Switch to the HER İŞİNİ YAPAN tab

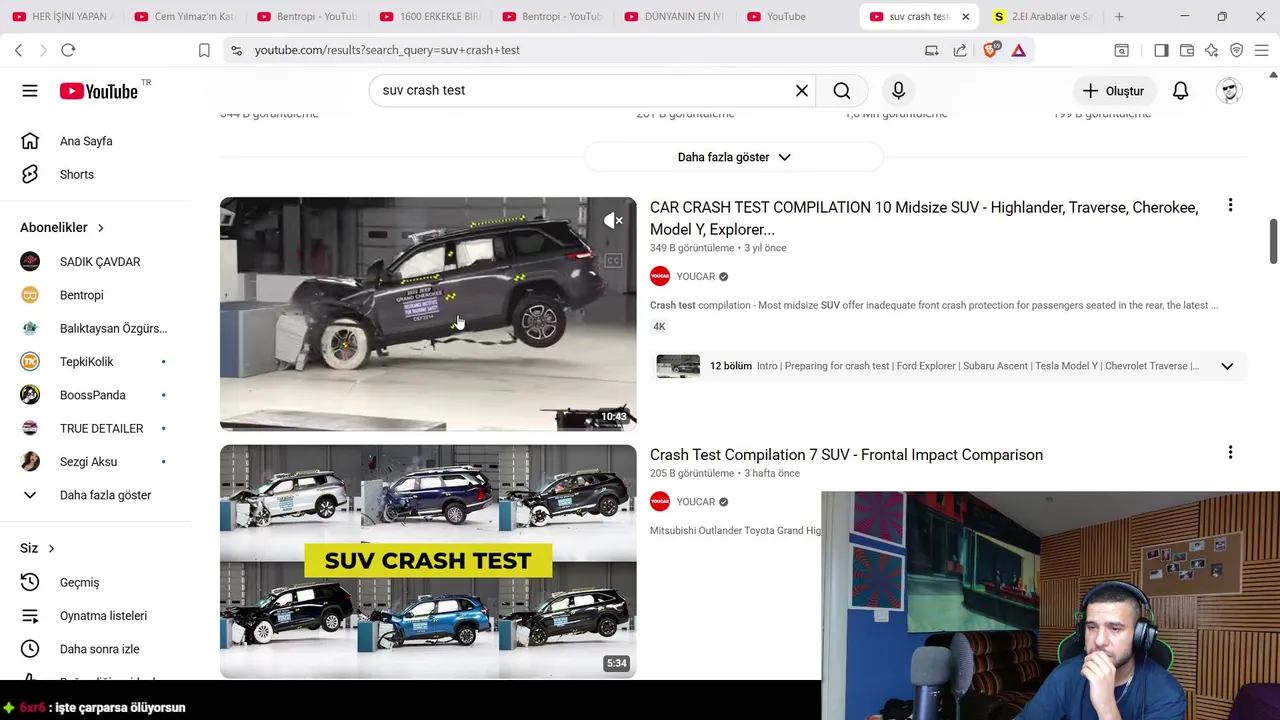click(61, 17)
